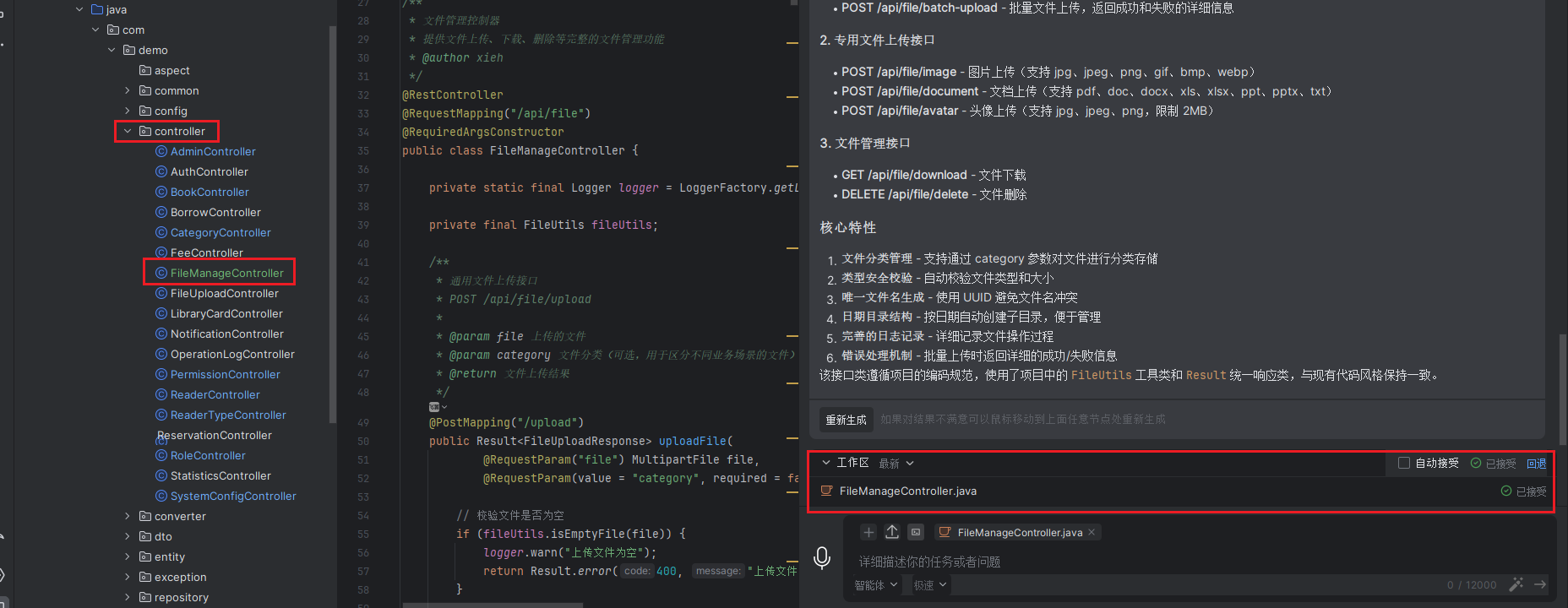Collapse the demo package
This screenshot has height=608, width=1568.
pos(112,50)
